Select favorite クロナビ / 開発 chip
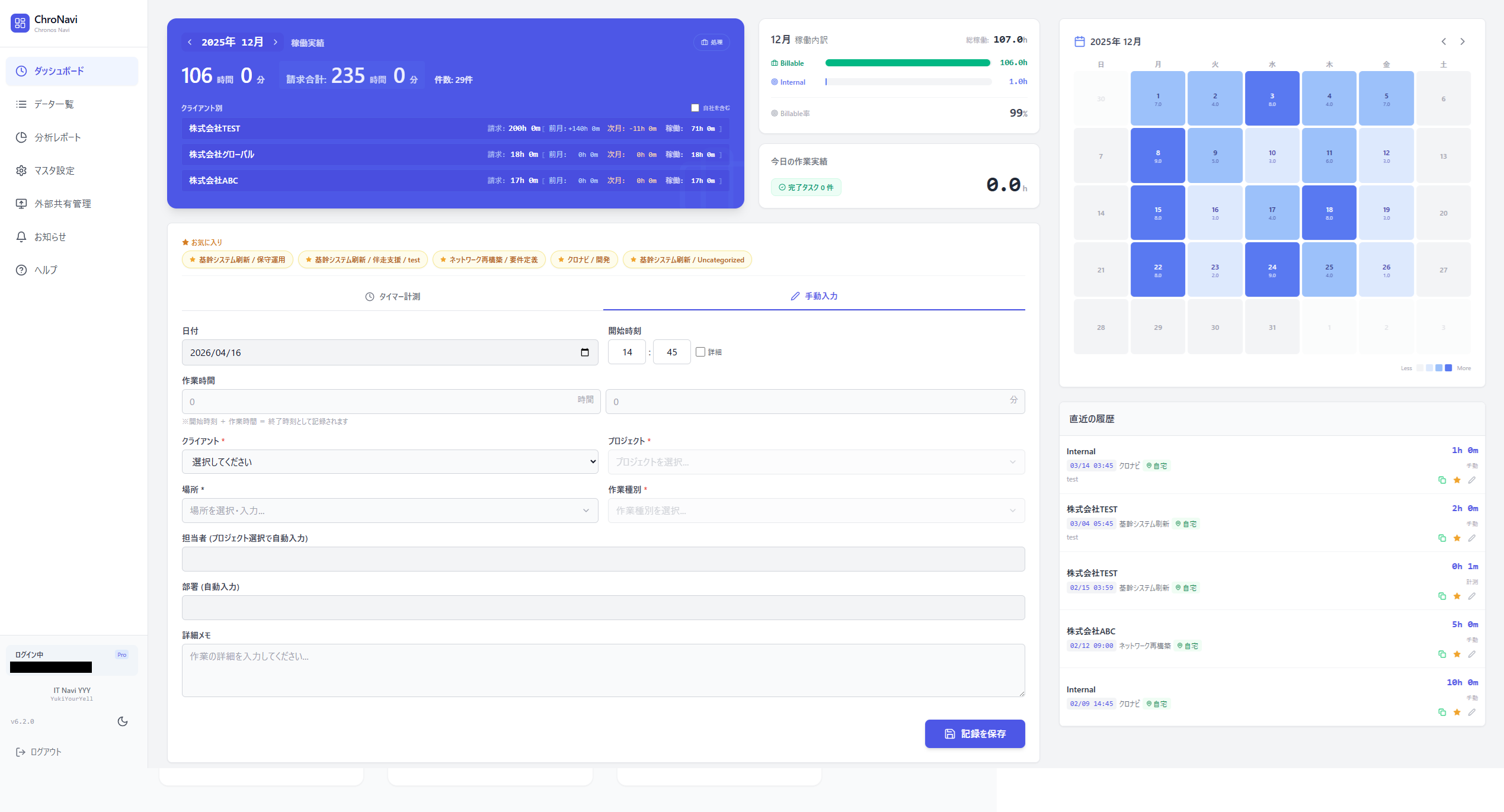Image resolution: width=1504 pixels, height=812 pixels. coord(584,260)
